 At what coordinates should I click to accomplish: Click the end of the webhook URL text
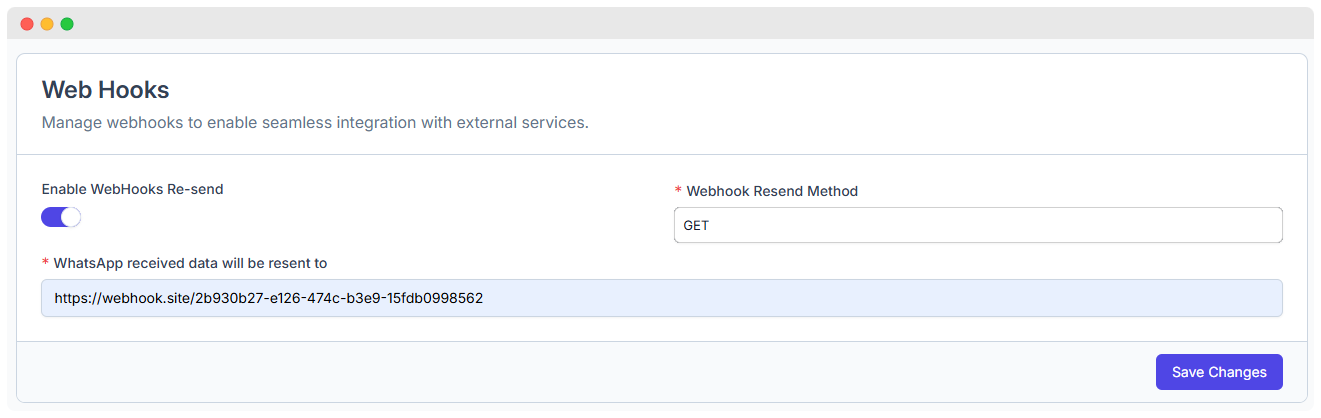point(483,298)
